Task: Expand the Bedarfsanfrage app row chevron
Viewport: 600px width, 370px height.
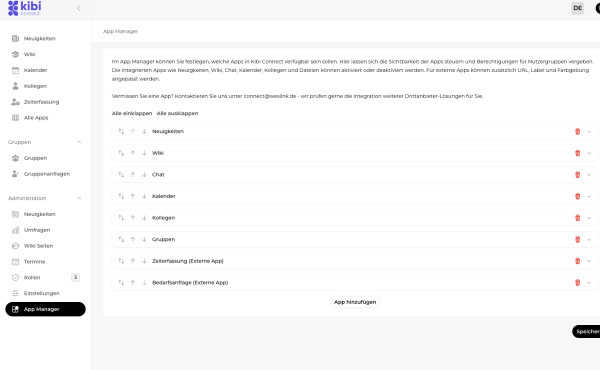Action: (x=589, y=283)
